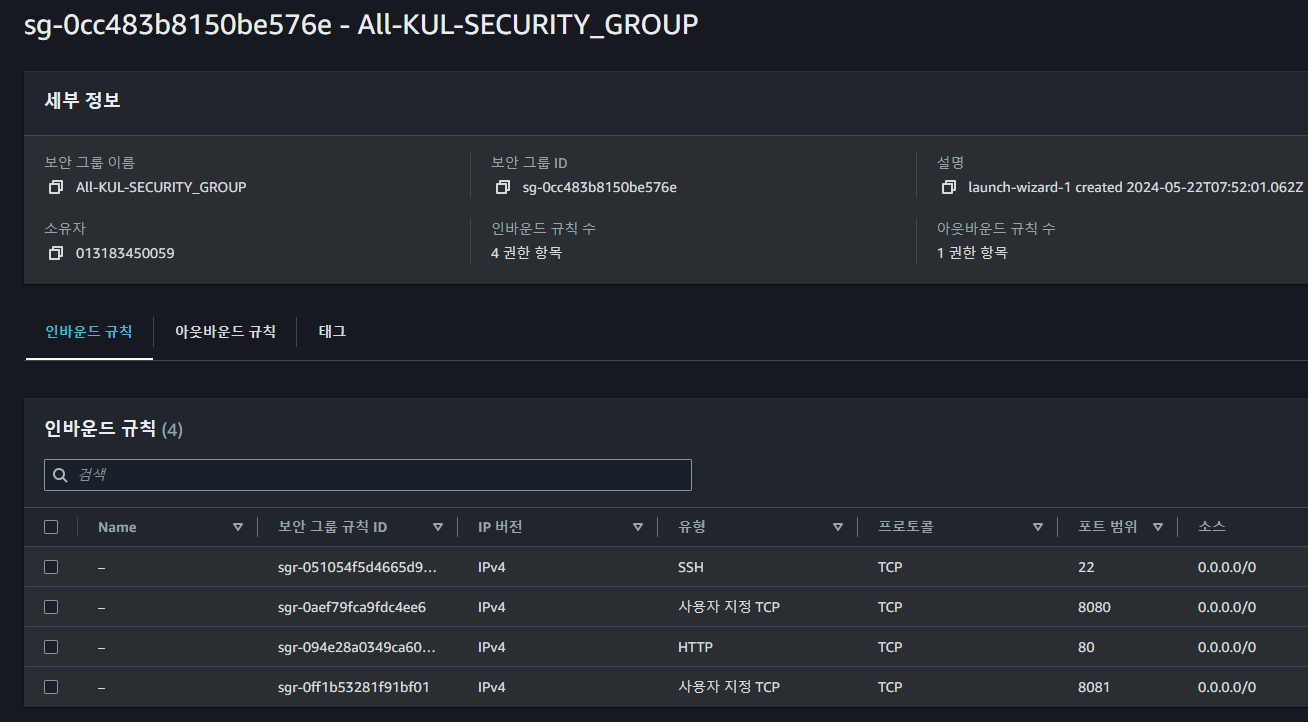
Task: Open the 프로토콜 column filter dropdown
Action: [x=1038, y=526]
